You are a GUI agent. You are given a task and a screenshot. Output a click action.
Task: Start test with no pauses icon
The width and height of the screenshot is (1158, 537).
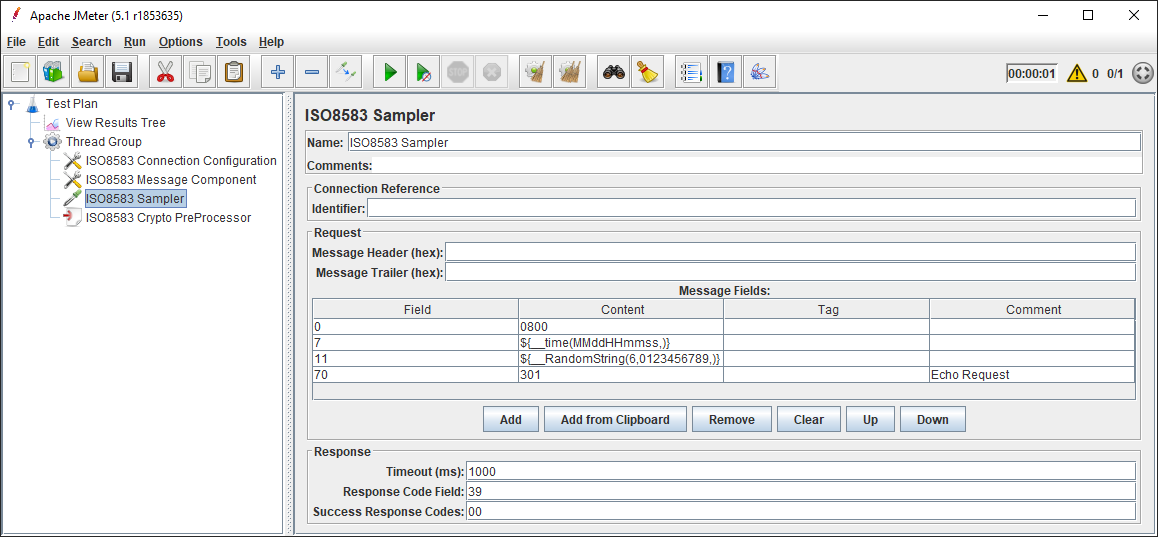(423, 72)
